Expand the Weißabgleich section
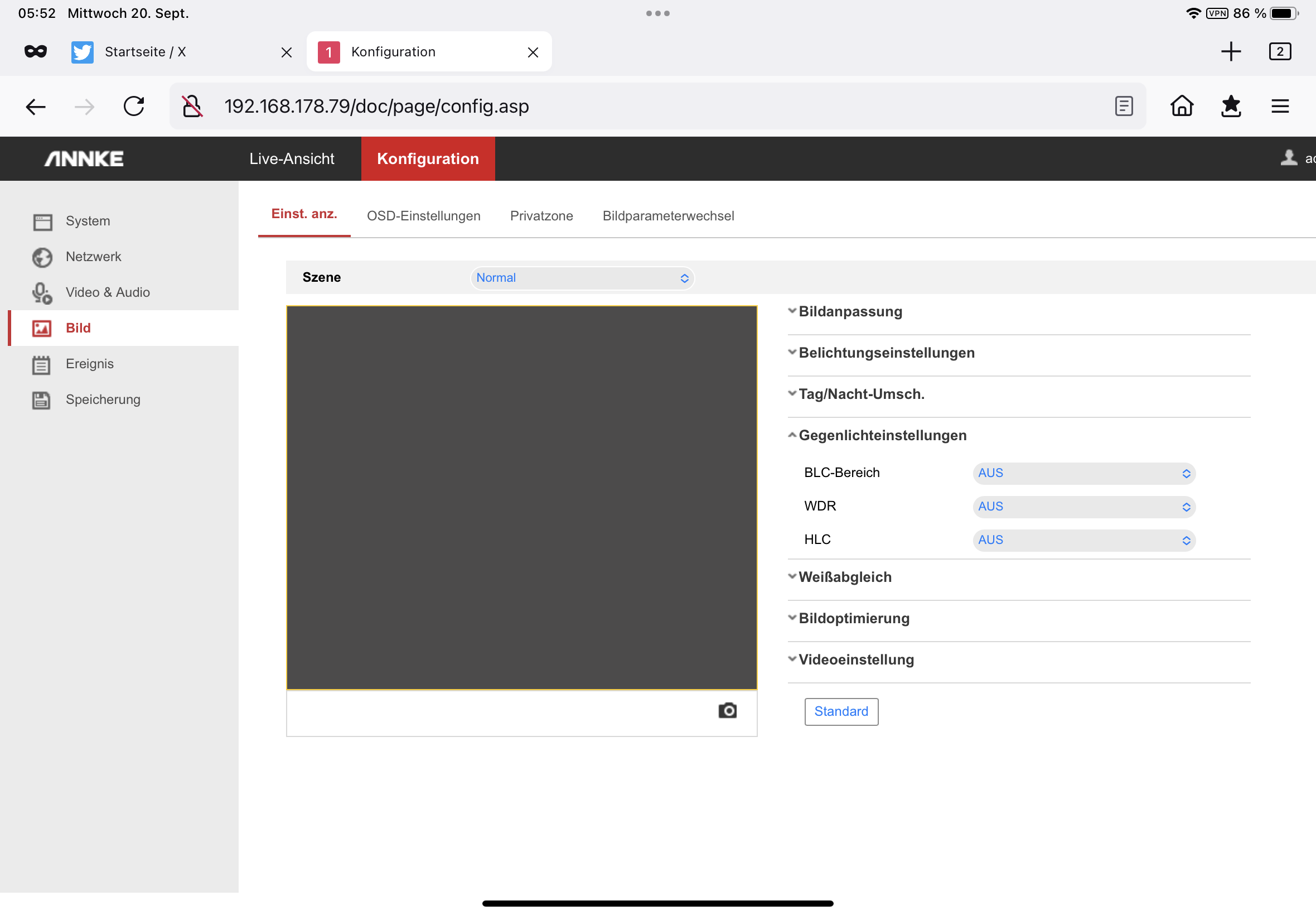The image size is (1316, 915). (x=844, y=577)
